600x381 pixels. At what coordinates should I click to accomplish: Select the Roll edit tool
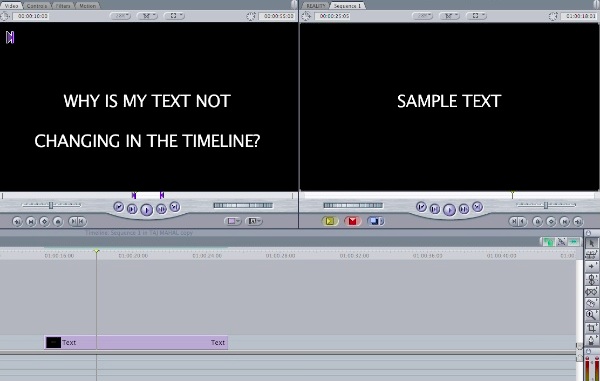592,279
